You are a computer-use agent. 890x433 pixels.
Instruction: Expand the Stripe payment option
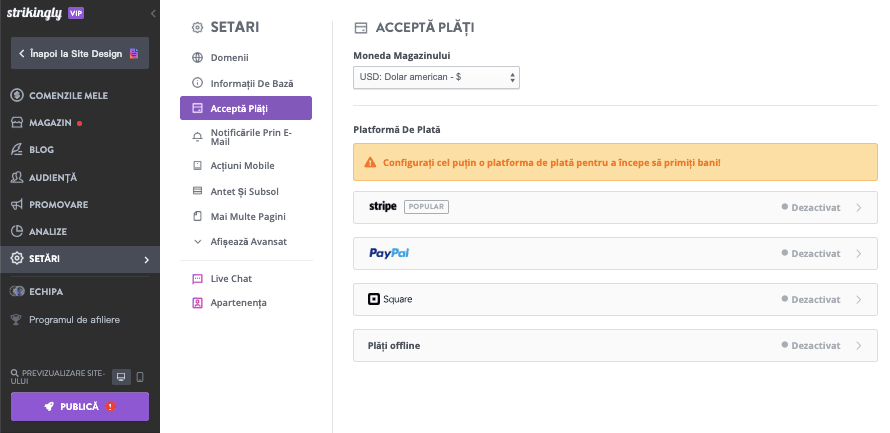[x=615, y=207]
